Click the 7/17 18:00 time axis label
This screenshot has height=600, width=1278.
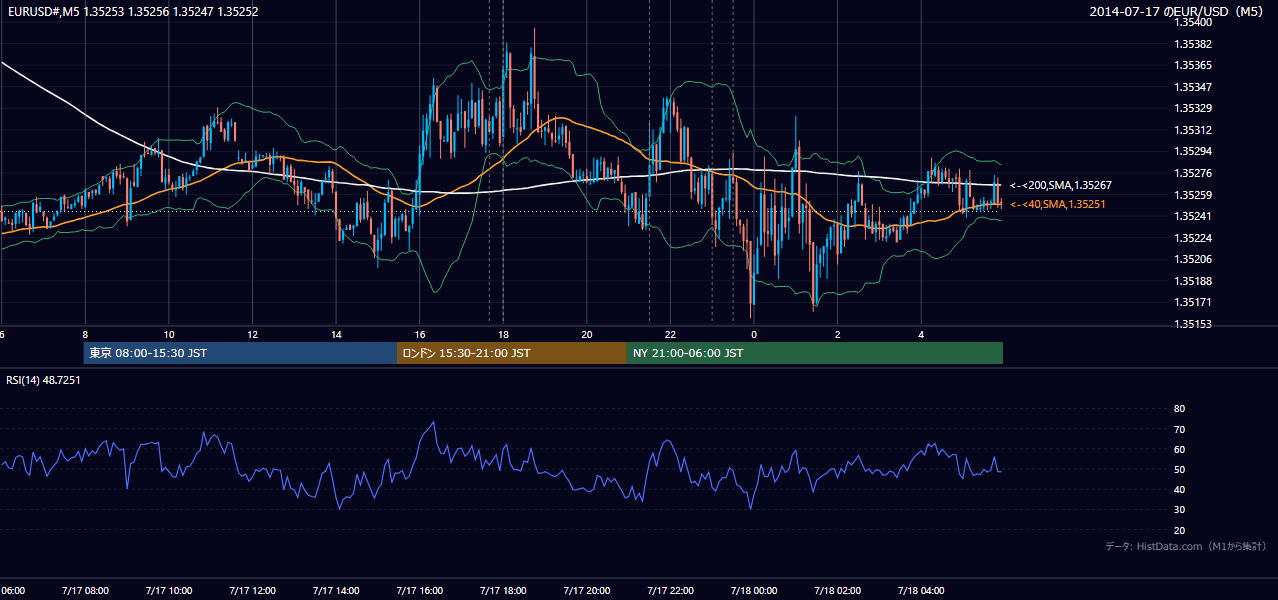tap(503, 591)
